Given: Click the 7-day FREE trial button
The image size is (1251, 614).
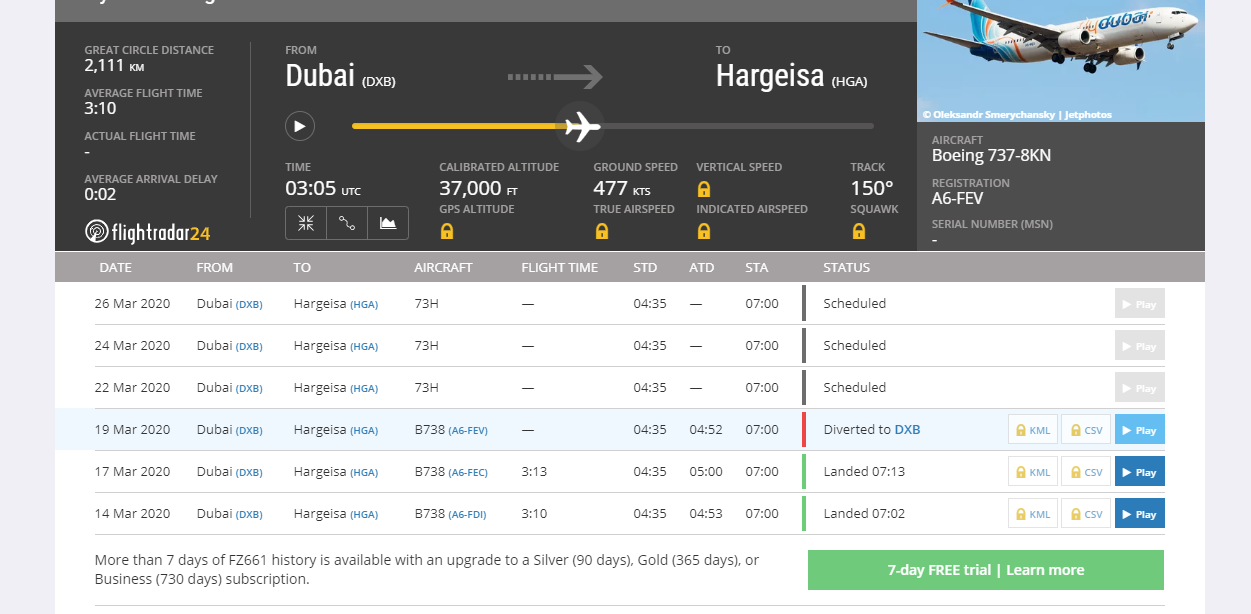Looking at the screenshot, I should (x=986, y=570).
